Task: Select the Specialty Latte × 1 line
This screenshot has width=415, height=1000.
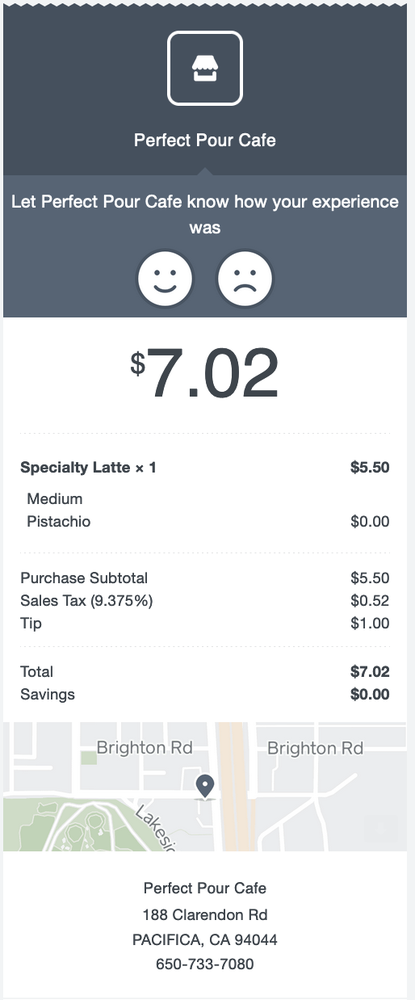Action: point(205,467)
